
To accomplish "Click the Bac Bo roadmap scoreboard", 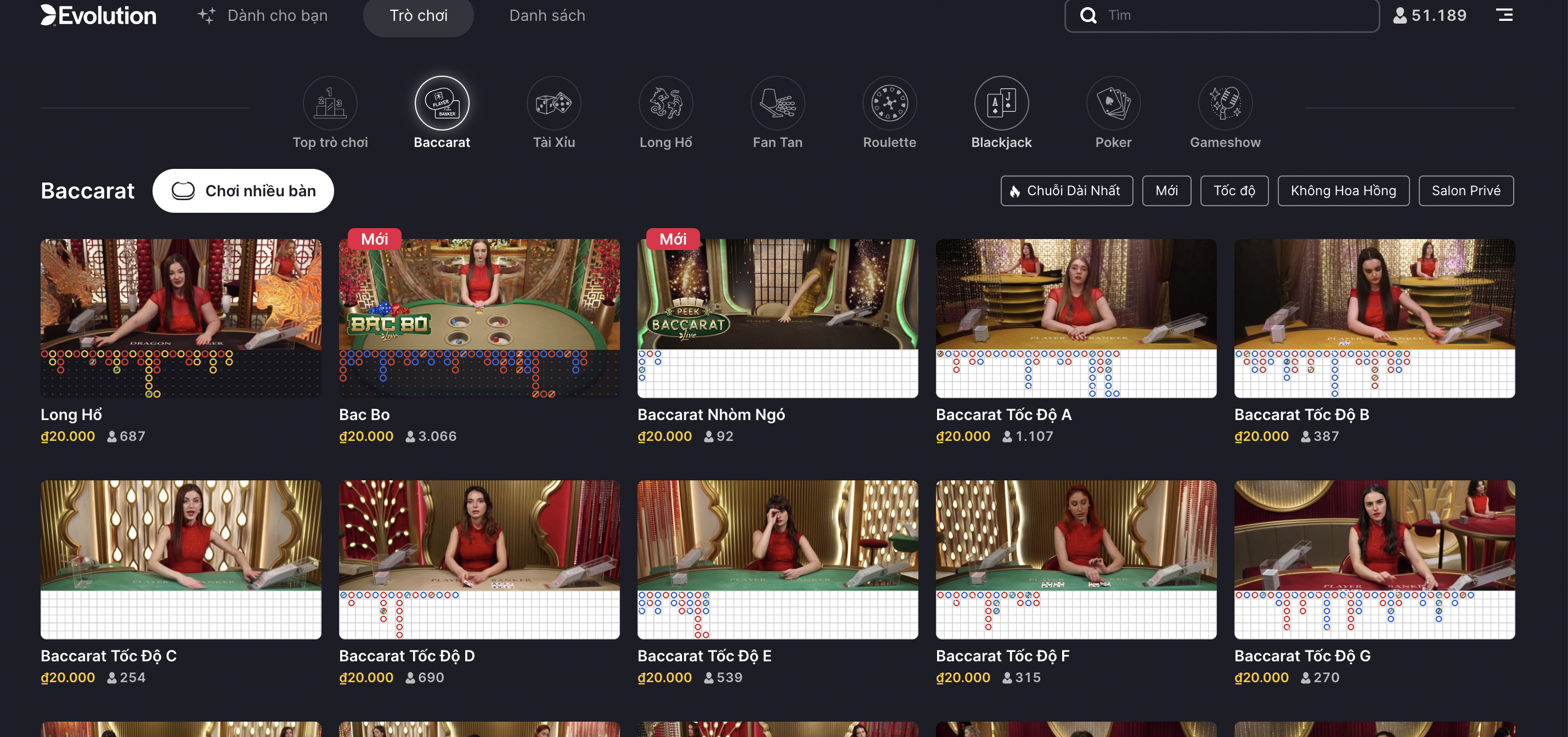I will point(480,373).
